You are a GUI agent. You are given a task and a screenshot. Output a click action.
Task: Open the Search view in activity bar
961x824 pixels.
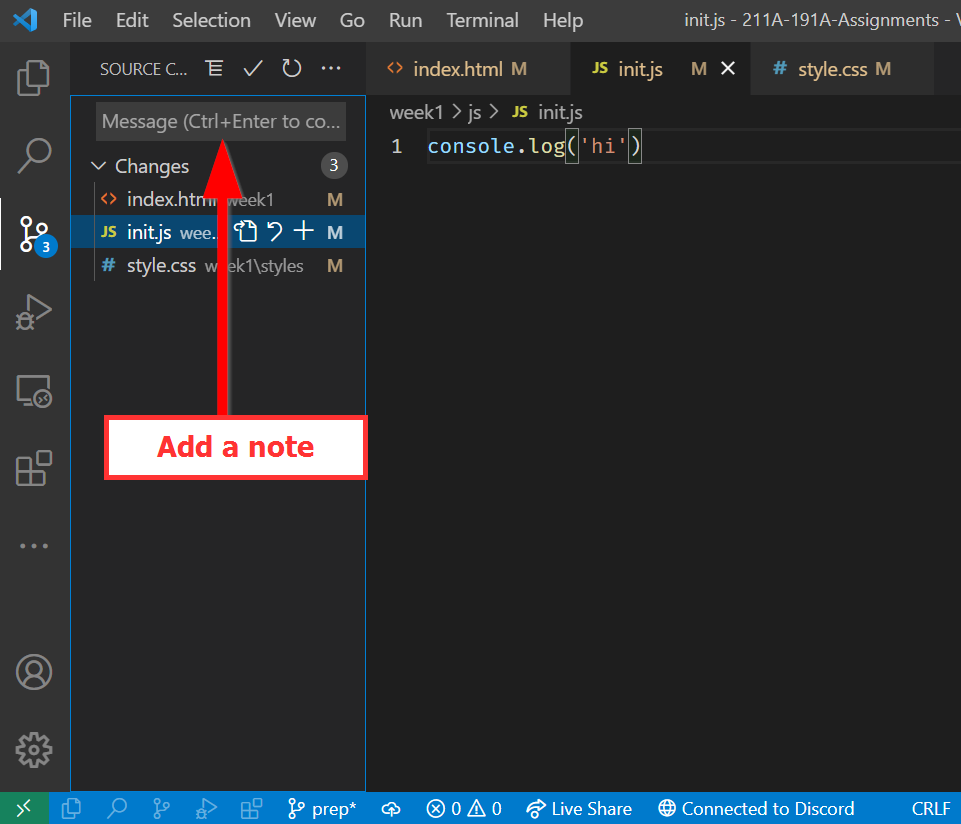34,155
